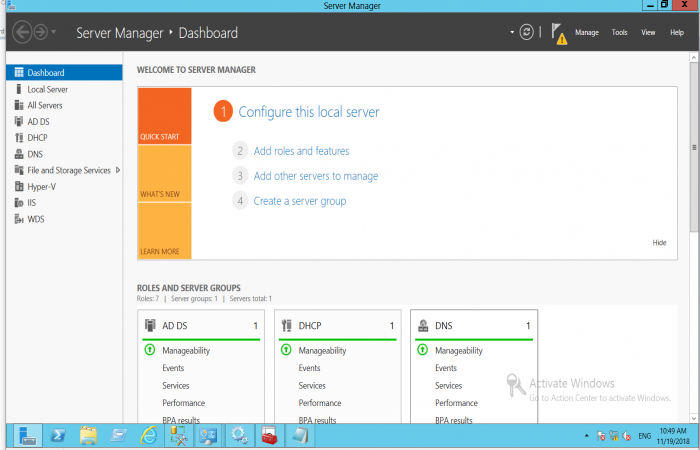Click the scrollbar up arrow
This screenshot has height=450, width=700.
(694, 57)
